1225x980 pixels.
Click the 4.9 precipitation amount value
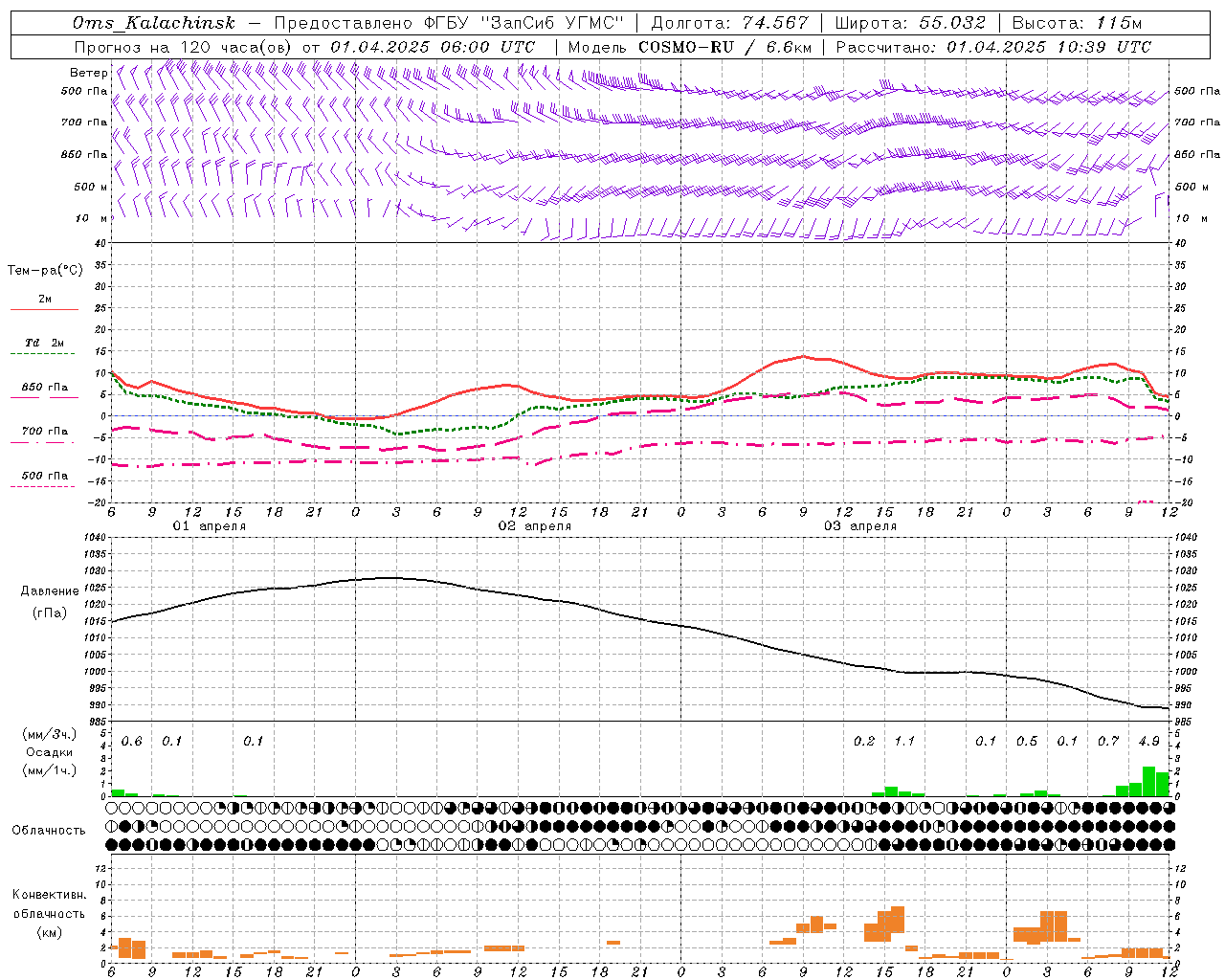click(x=1148, y=741)
